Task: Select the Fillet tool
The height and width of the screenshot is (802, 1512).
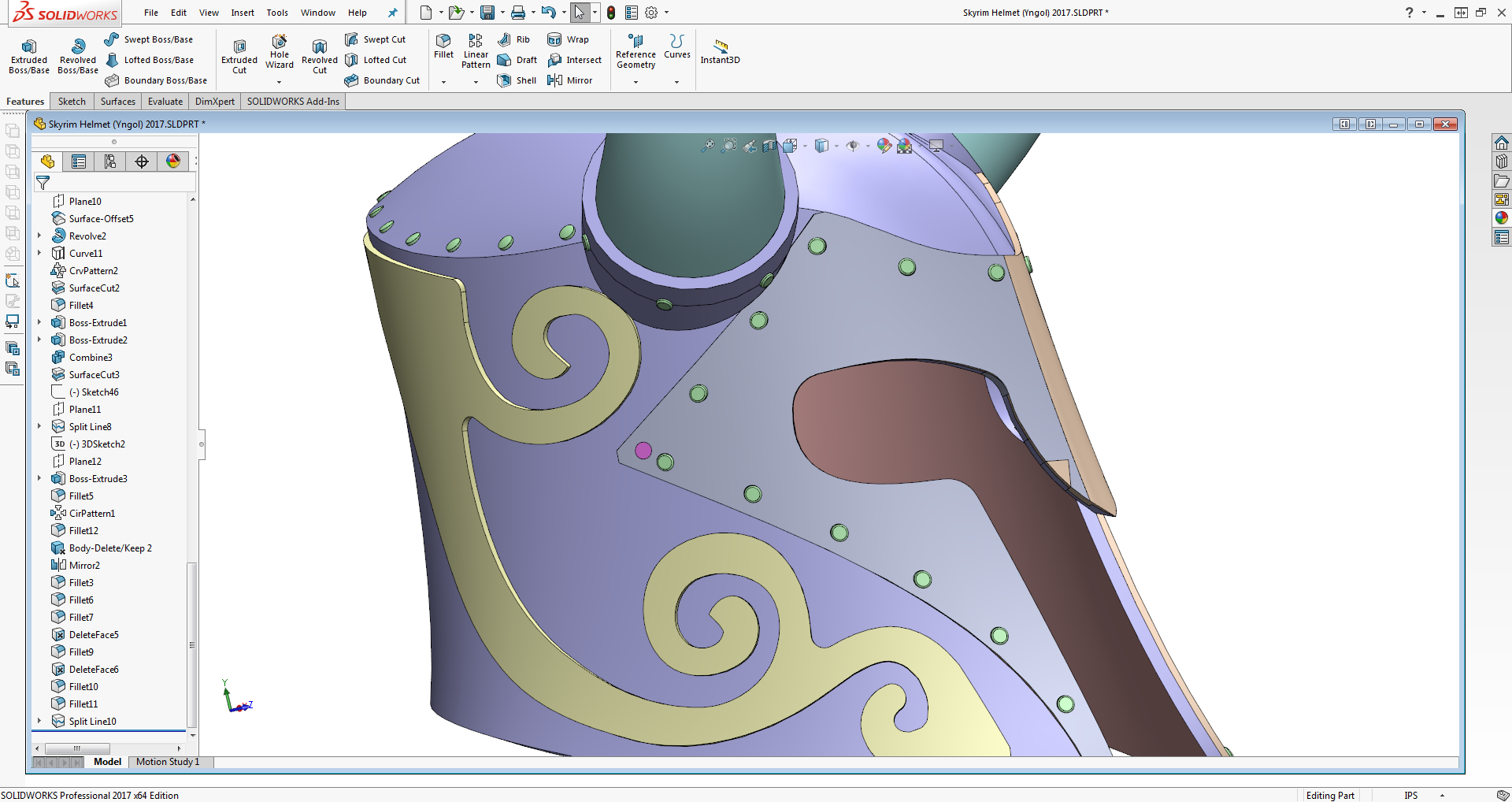Action: coord(443,46)
